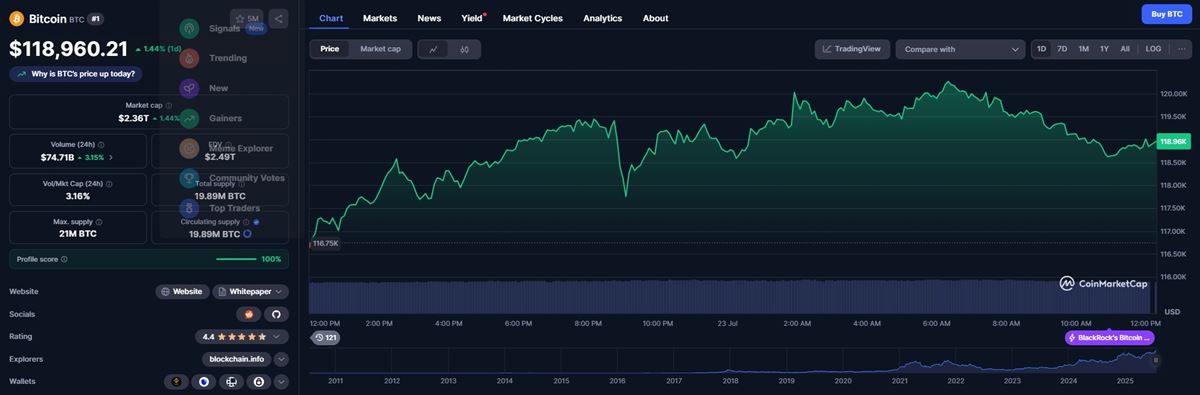The width and height of the screenshot is (1200, 395).
Task: Open the Compare with dropdown
Action: pyautogui.click(x=961, y=49)
